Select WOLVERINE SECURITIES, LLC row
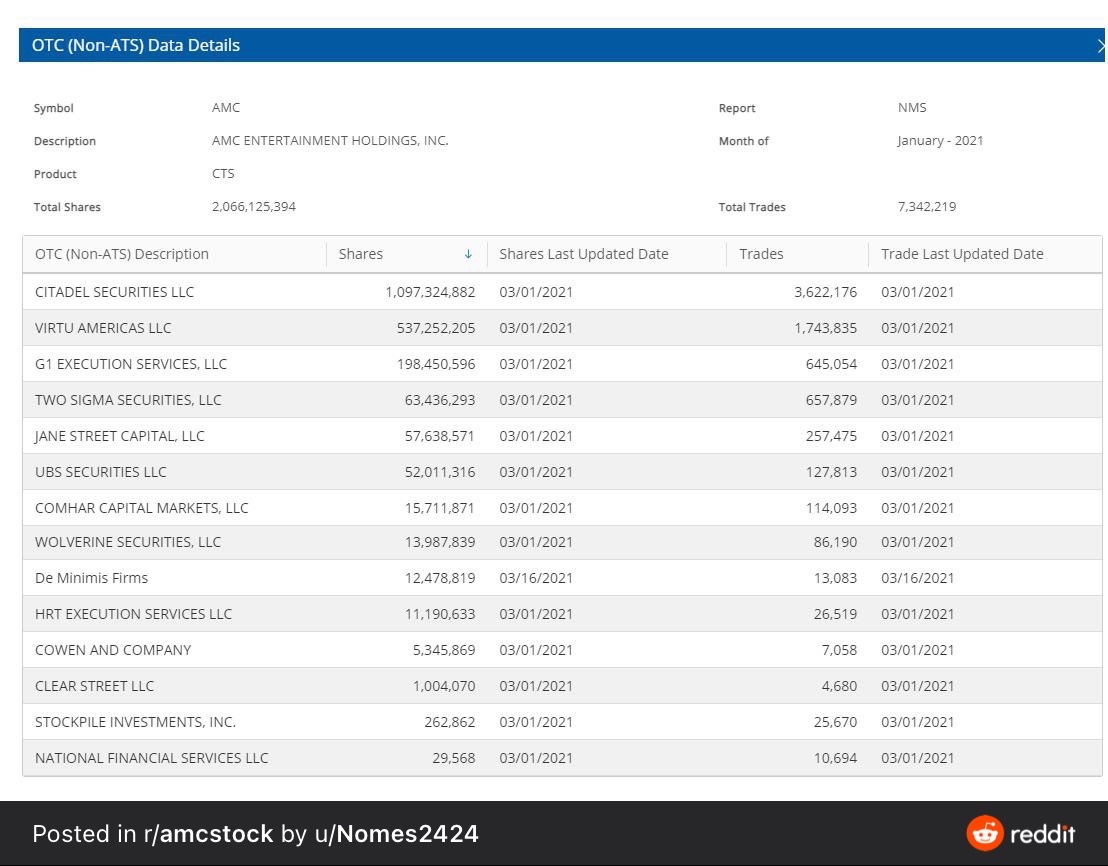 562,542
